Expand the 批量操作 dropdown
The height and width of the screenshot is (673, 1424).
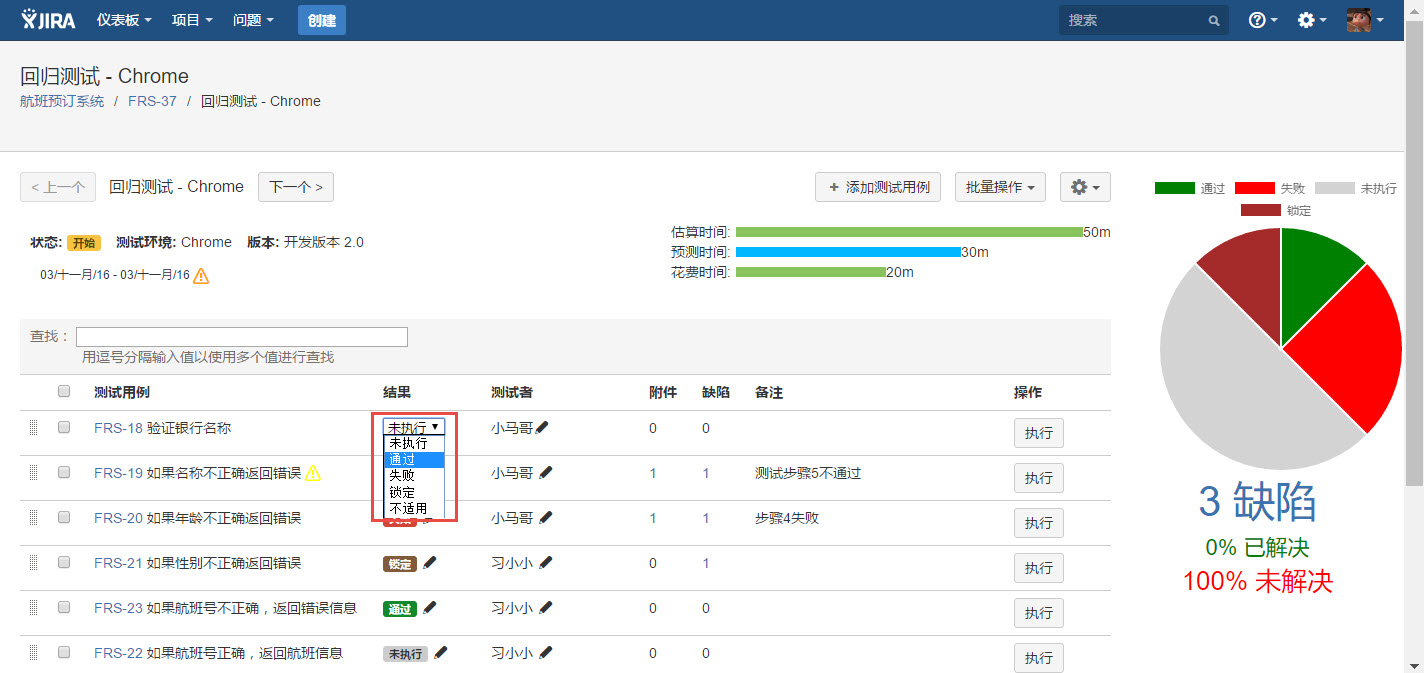[x=1000, y=187]
